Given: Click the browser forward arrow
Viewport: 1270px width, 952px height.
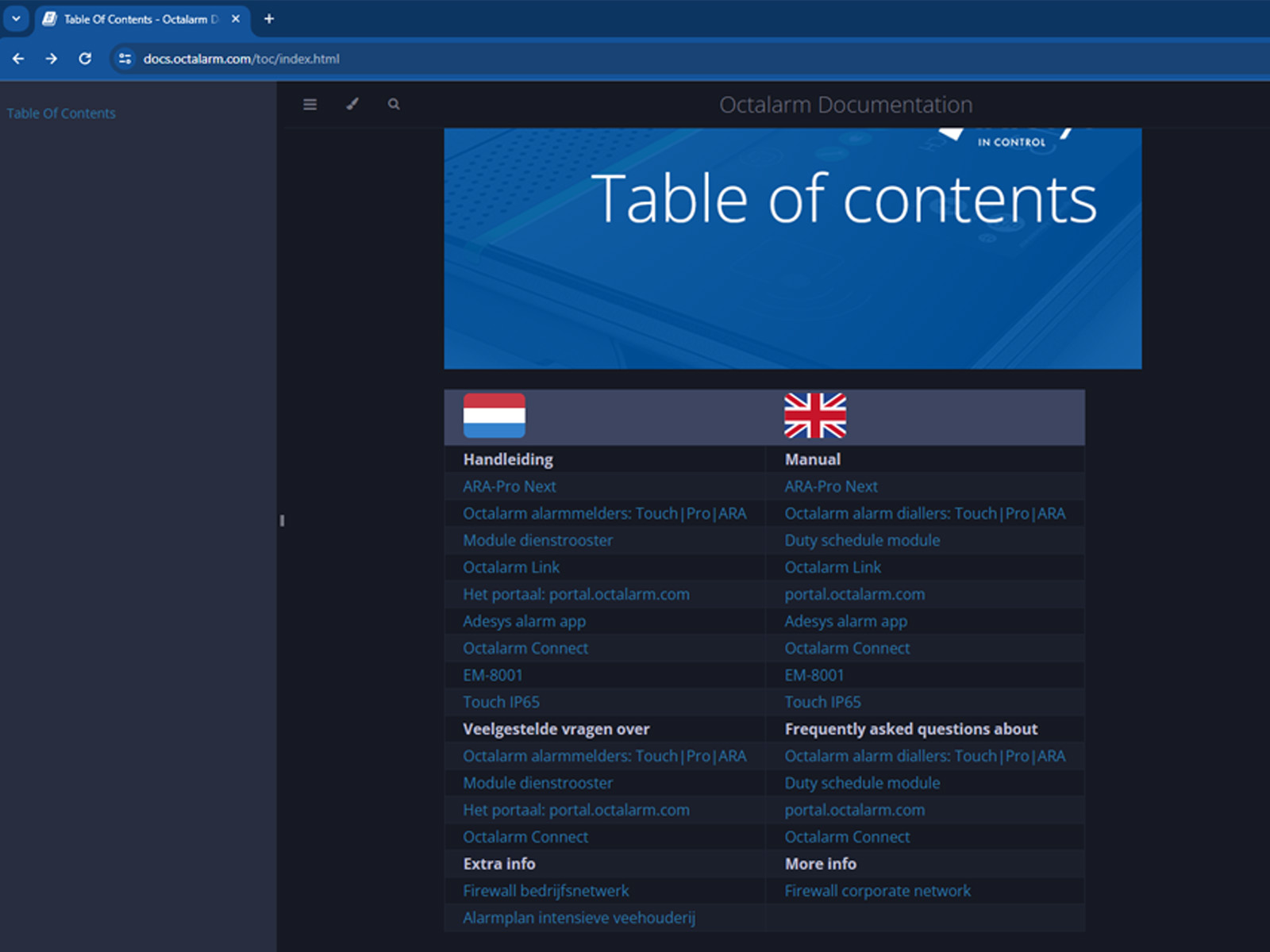Looking at the screenshot, I should 52,59.
